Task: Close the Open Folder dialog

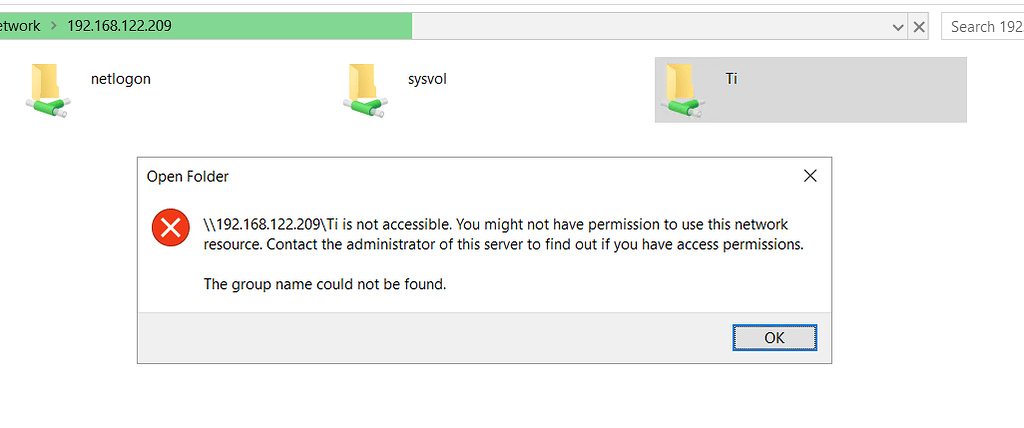Action: [x=810, y=176]
